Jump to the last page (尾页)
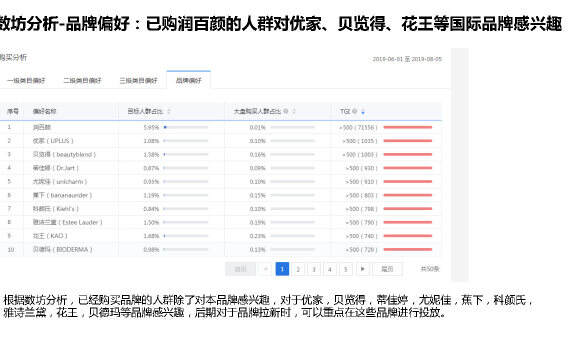570x360 pixels. click(x=388, y=269)
